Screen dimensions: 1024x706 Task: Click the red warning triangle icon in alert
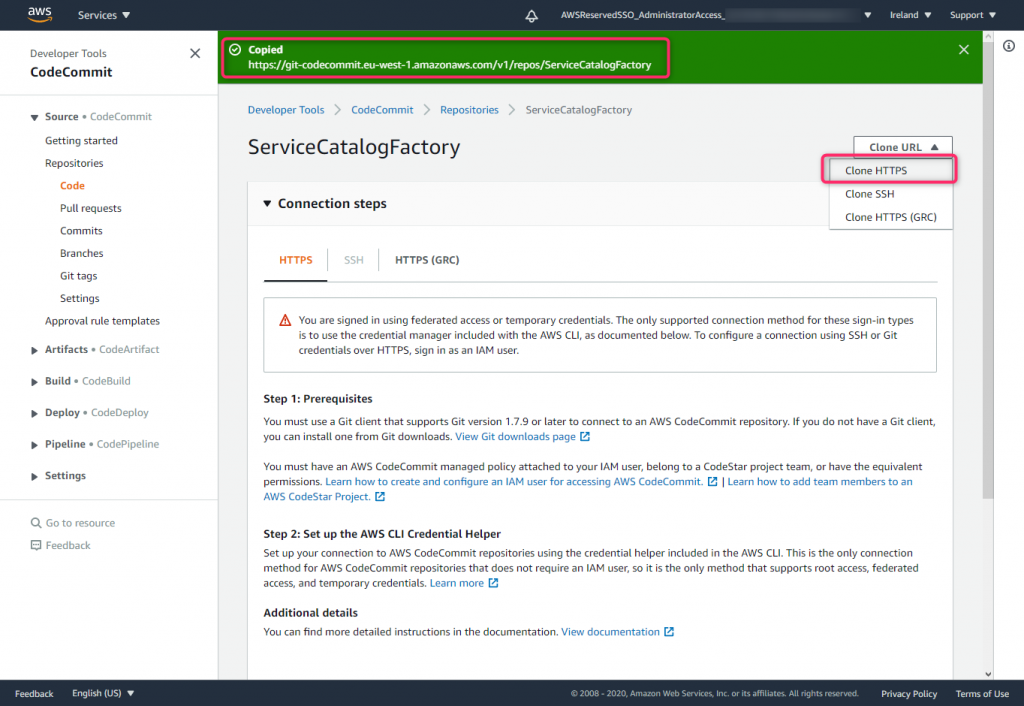[x=285, y=320]
